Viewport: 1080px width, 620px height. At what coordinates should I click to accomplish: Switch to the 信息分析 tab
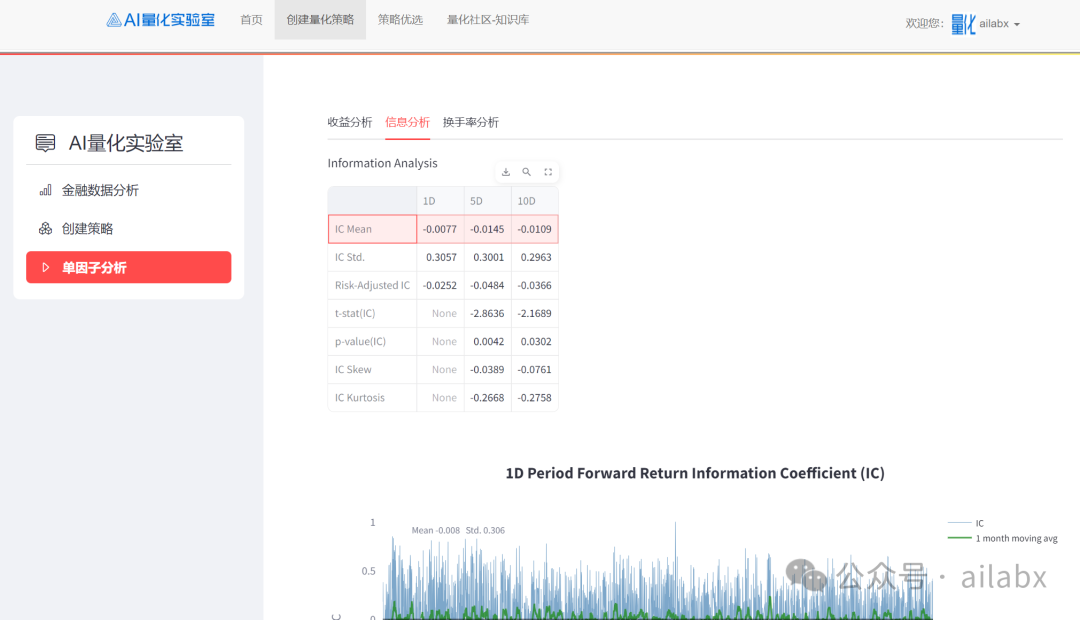click(407, 123)
